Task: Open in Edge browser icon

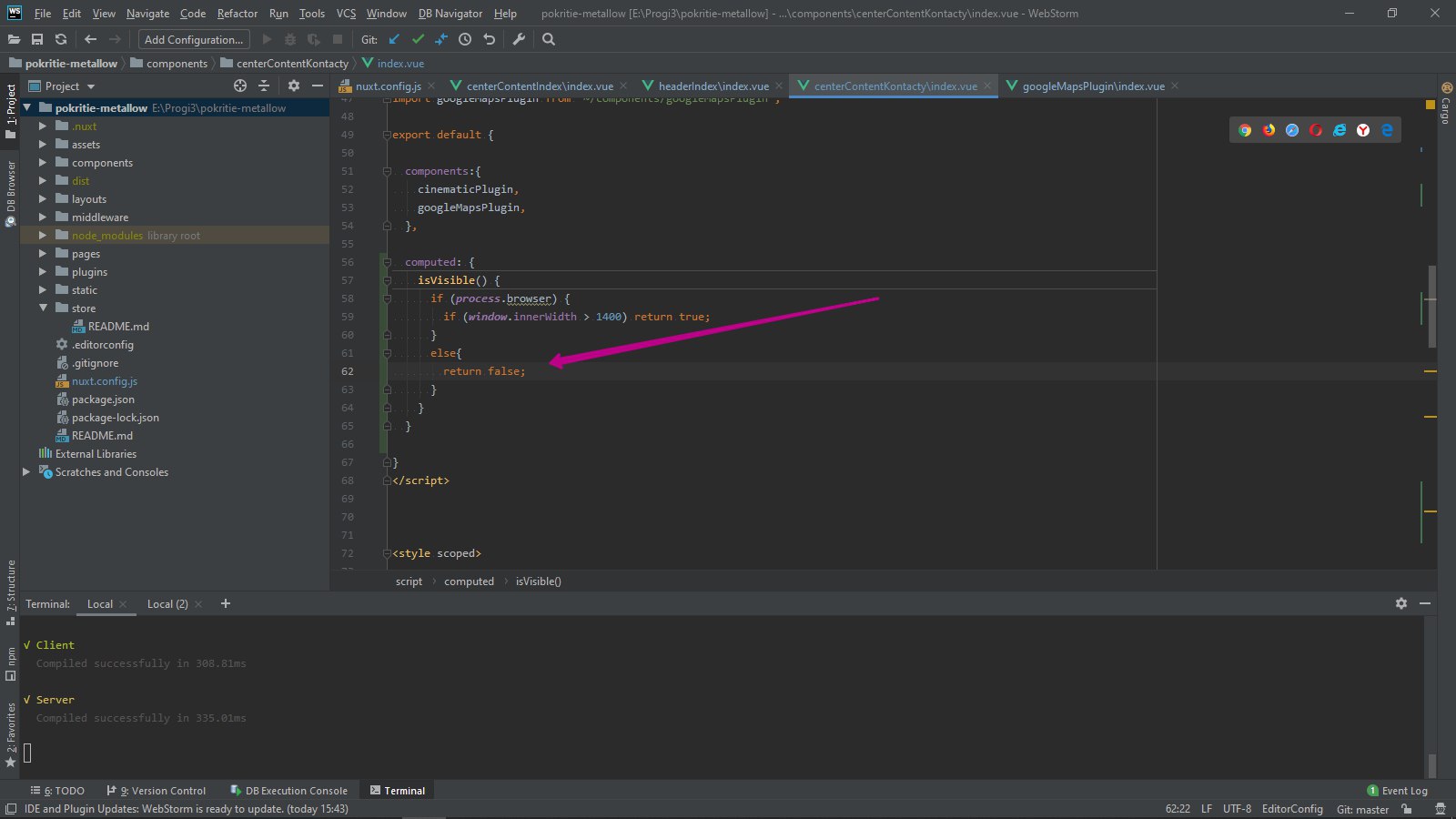Action: [1387, 130]
